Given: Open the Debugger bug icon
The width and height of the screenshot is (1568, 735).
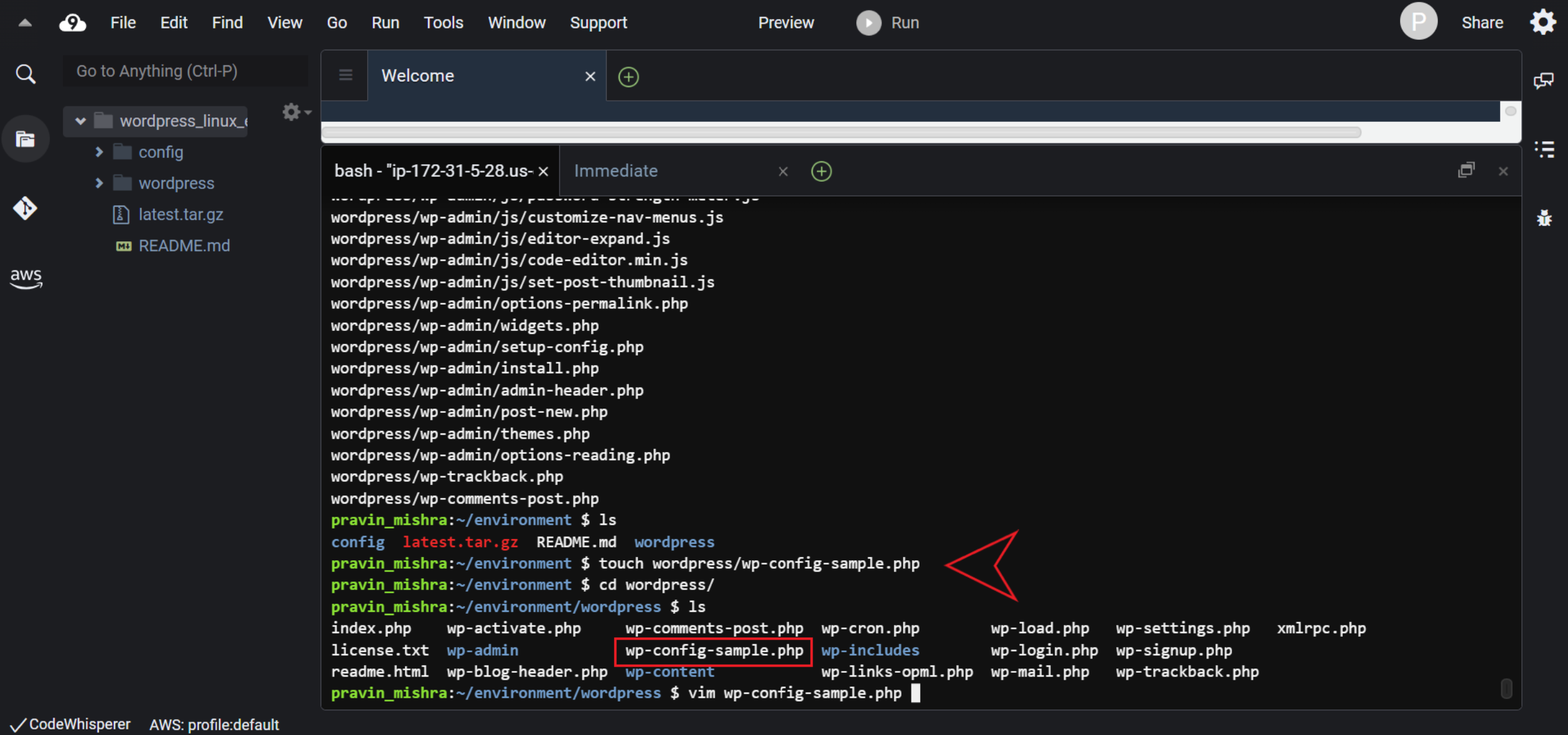Looking at the screenshot, I should [x=1544, y=218].
